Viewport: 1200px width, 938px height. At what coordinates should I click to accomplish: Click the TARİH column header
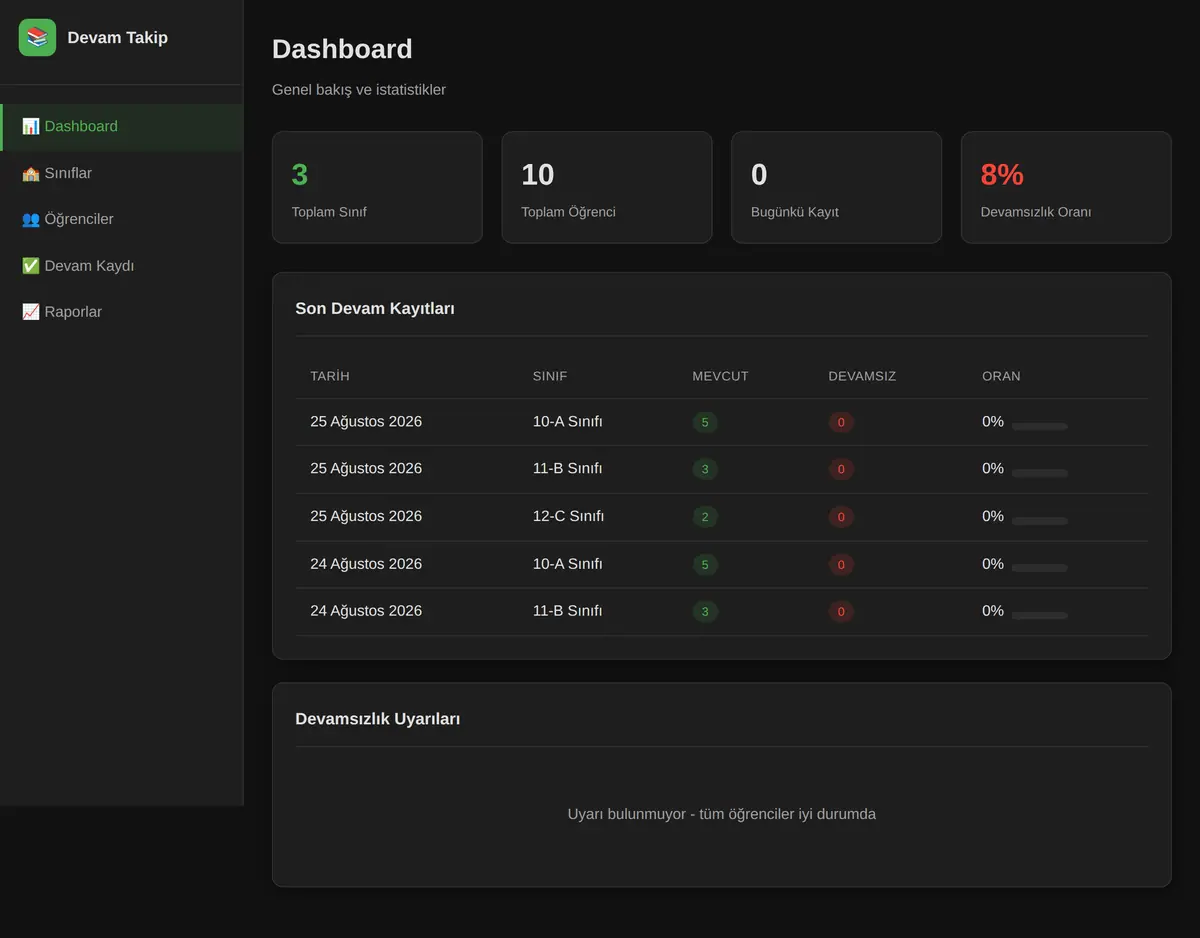click(330, 376)
